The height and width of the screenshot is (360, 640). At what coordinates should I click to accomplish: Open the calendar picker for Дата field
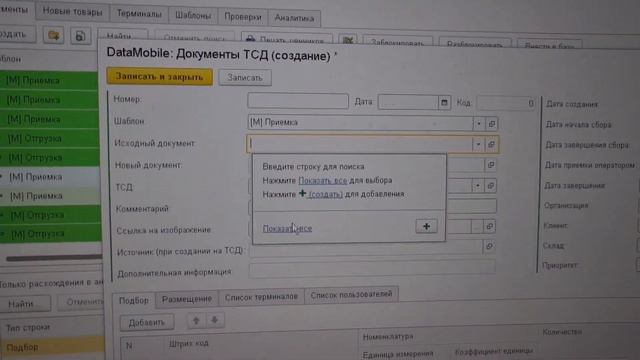pyautogui.click(x=444, y=102)
